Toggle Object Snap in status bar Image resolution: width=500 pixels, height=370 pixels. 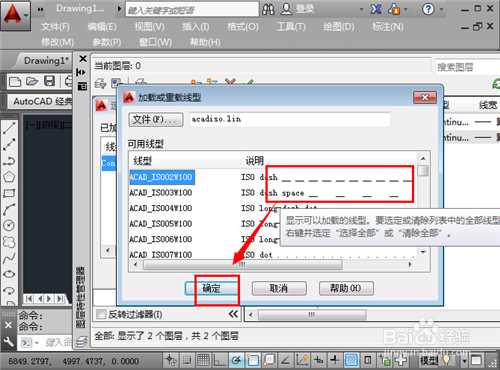[x=253, y=360]
